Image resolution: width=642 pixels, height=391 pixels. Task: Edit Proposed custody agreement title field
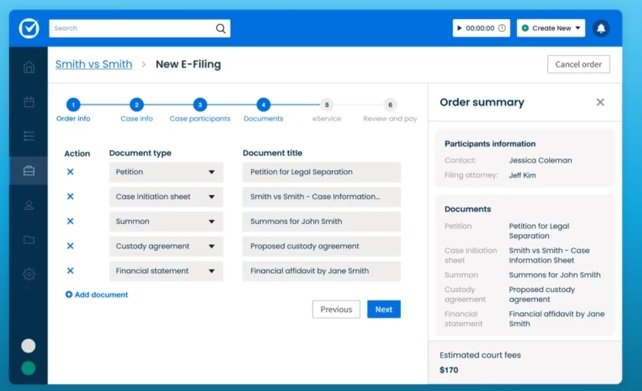coord(321,246)
